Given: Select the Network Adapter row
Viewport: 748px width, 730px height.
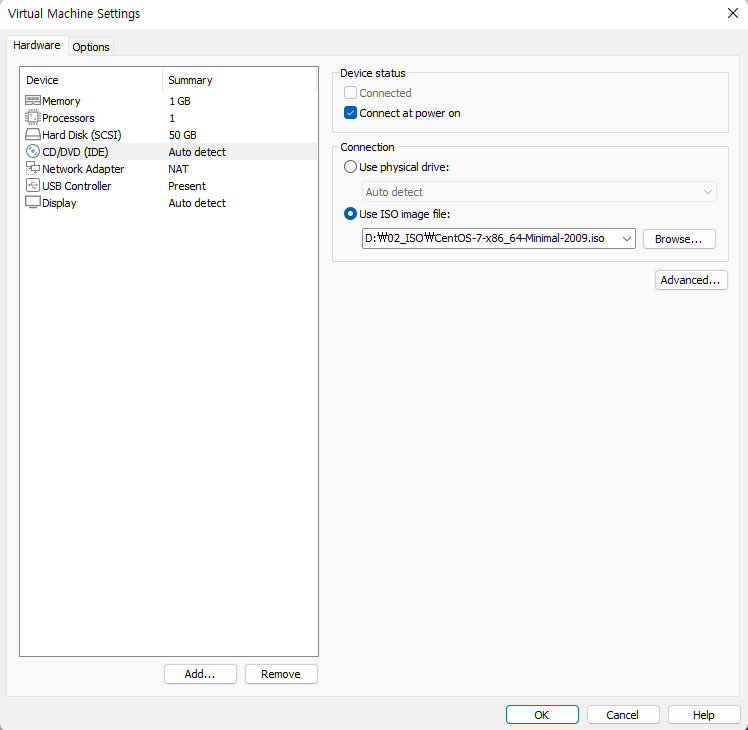Looking at the screenshot, I should click(x=169, y=169).
